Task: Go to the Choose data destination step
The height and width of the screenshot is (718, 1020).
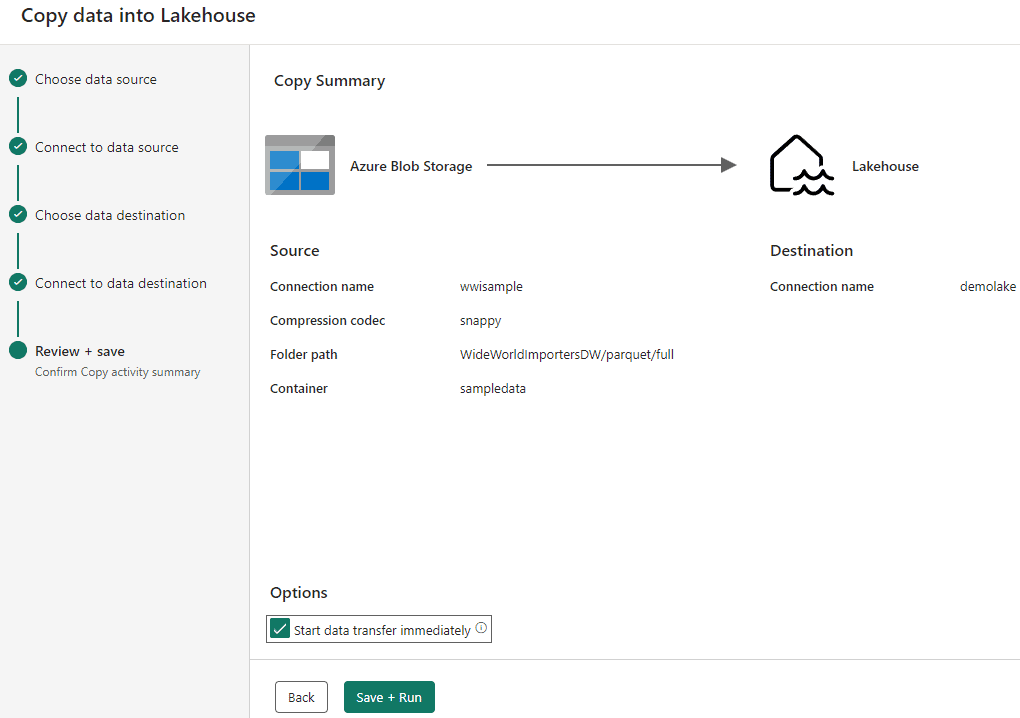Action: (110, 215)
